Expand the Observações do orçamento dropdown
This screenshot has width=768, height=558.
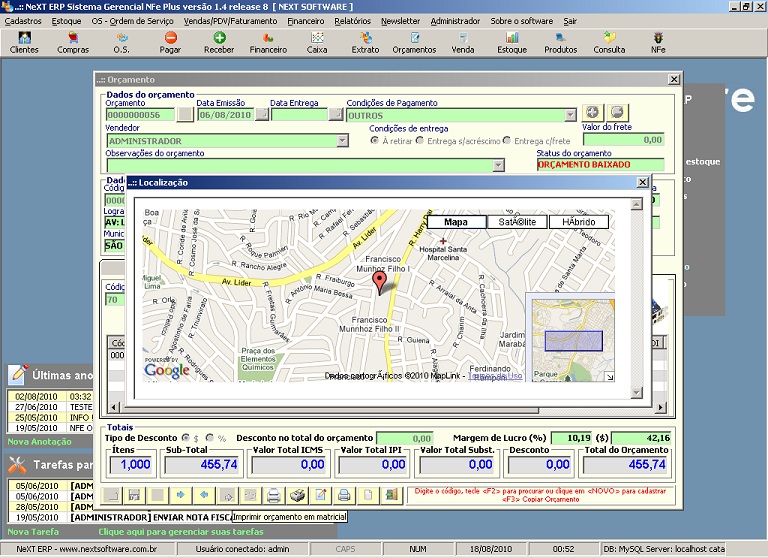499,165
